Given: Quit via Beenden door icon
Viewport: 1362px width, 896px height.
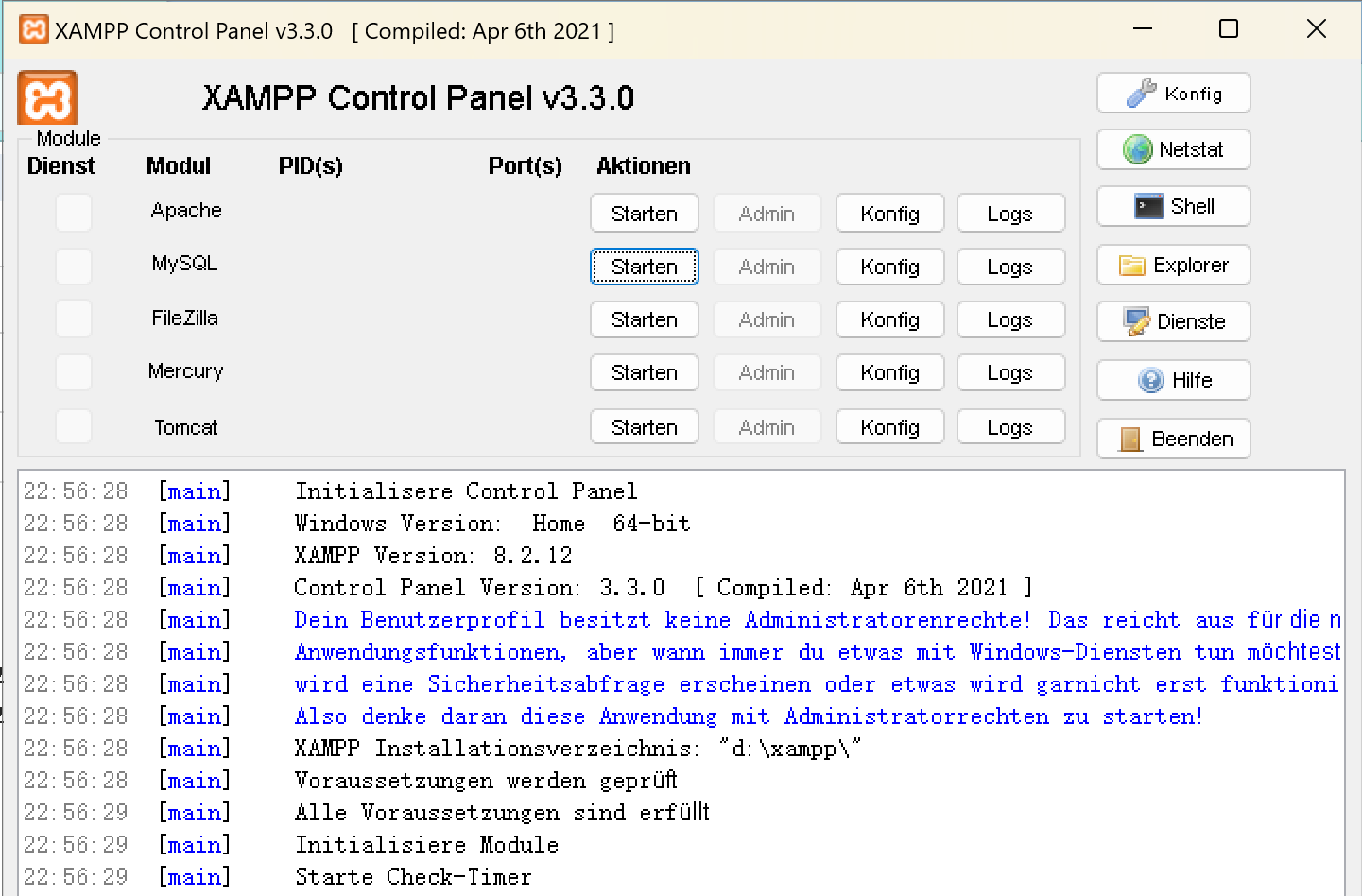Looking at the screenshot, I should [1173, 439].
